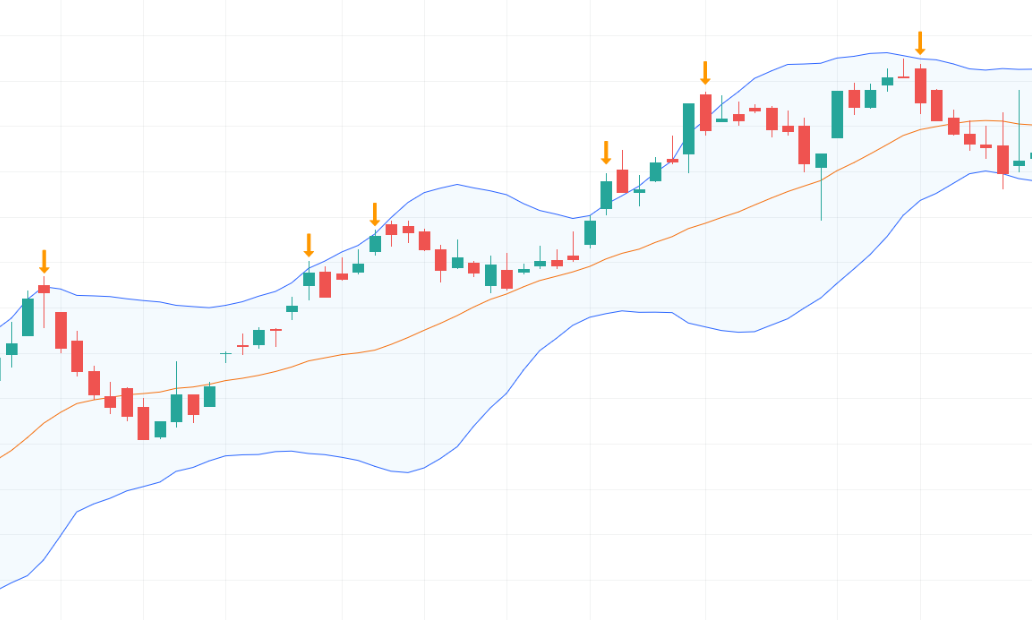Click green candle below the fourth arrow
The height and width of the screenshot is (620, 1032).
pos(606,194)
